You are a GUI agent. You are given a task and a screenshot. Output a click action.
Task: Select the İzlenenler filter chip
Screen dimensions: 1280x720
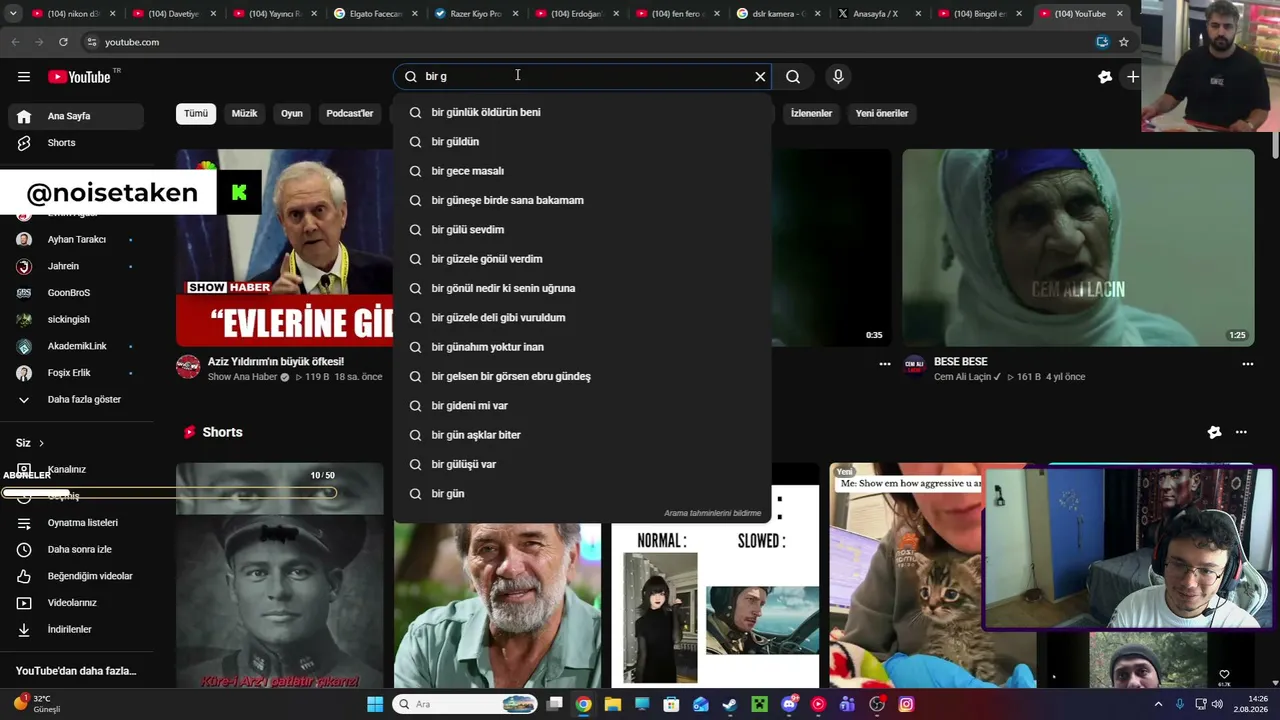click(x=811, y=113)
